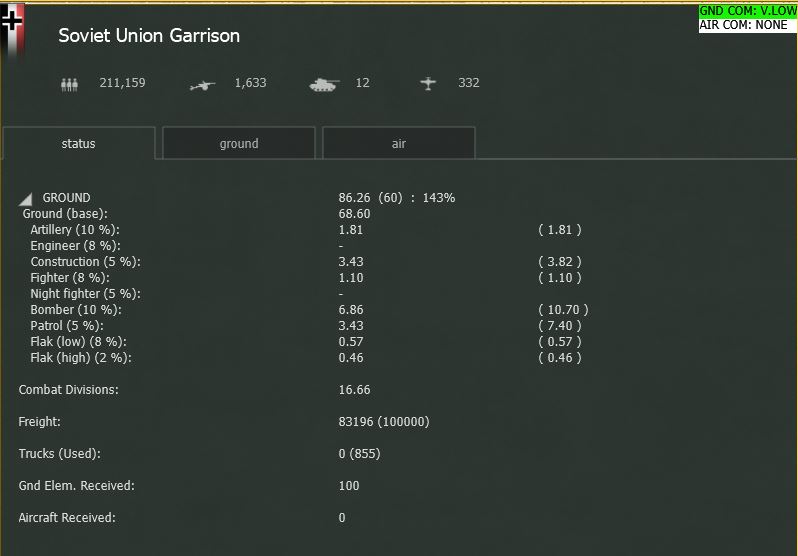Click the Patrol (5 %) row label
Image resolution: width=798 pixels, height=556 pixels.
(x=67, y=326)
